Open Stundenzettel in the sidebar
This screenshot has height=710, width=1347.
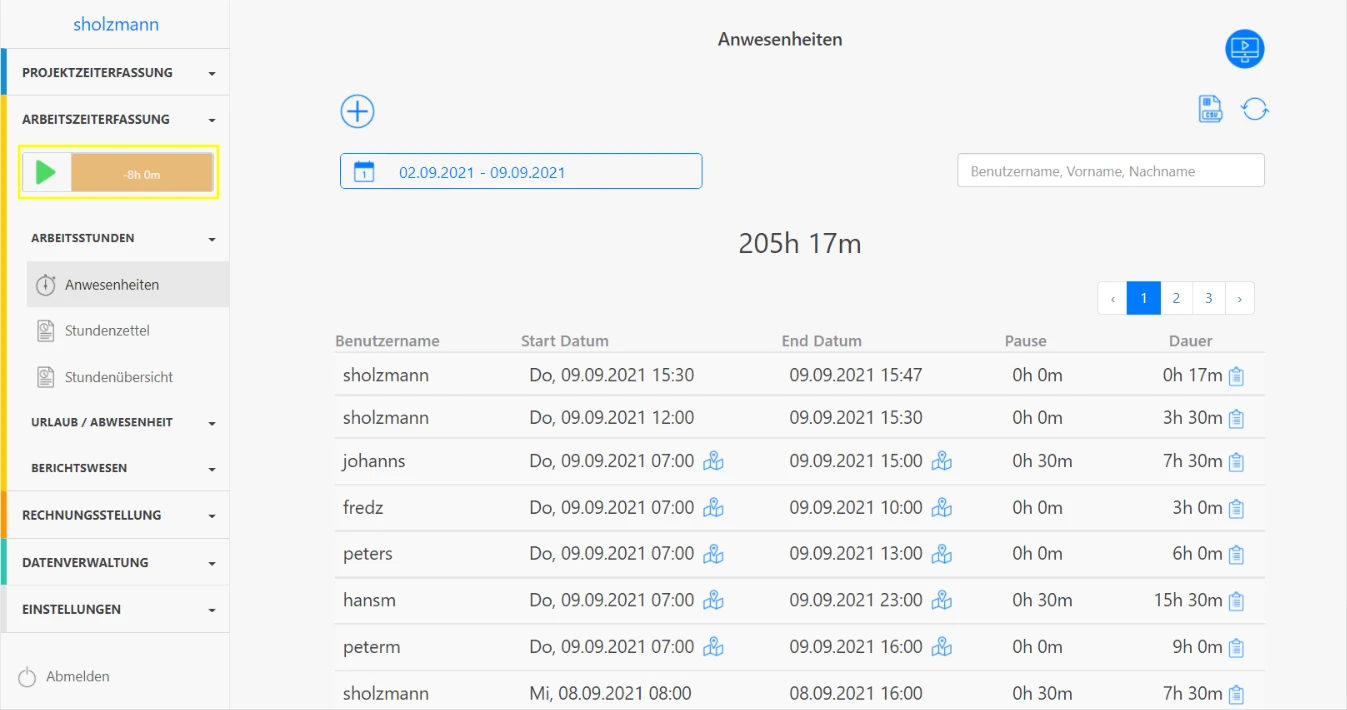tap(107, 331)
